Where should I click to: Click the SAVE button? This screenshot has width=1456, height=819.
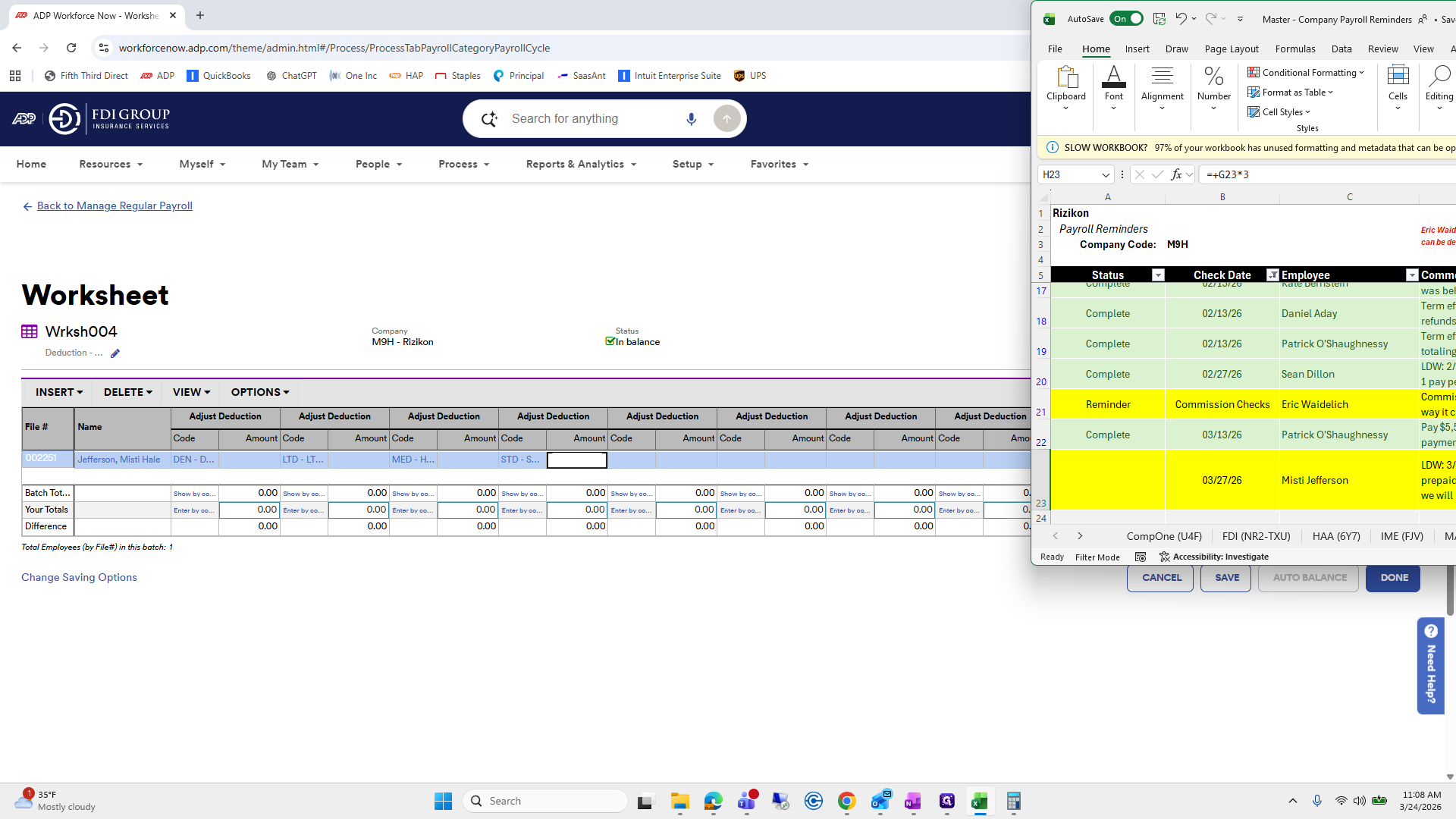pyautogui.click(x=1226, y=578)
